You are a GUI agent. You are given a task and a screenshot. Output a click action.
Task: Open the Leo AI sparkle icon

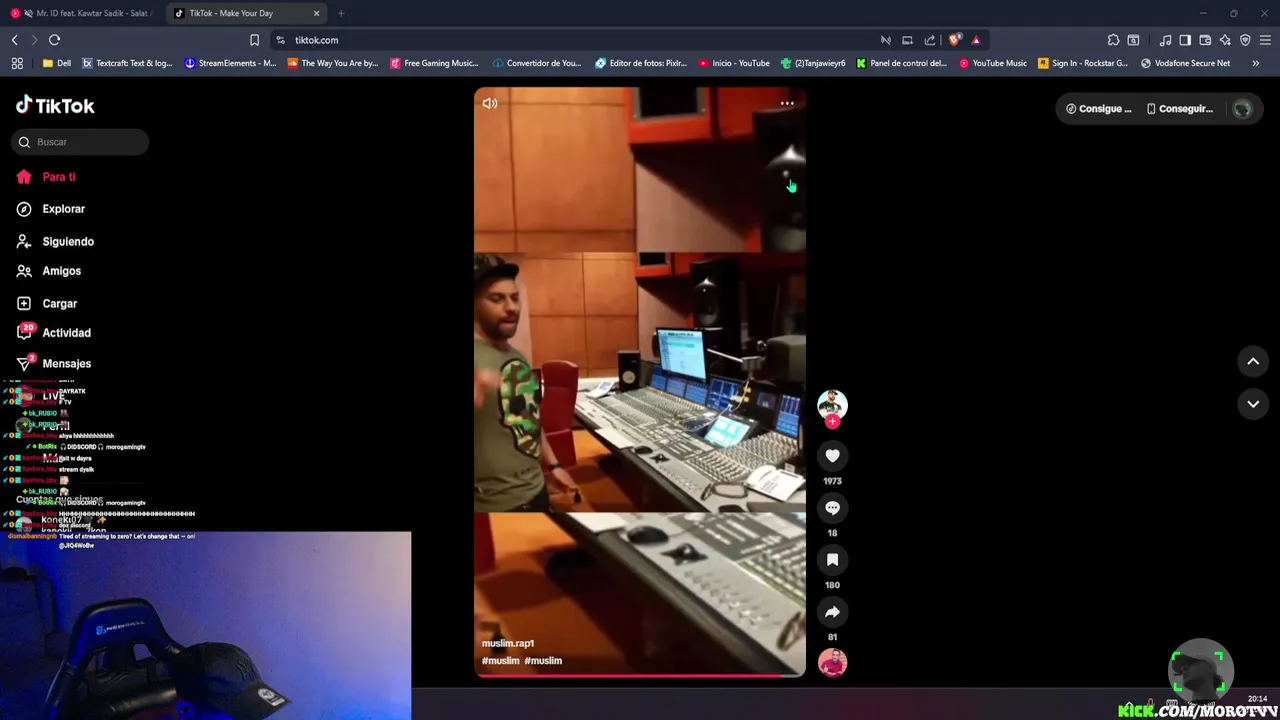[x=1225, y=40]
